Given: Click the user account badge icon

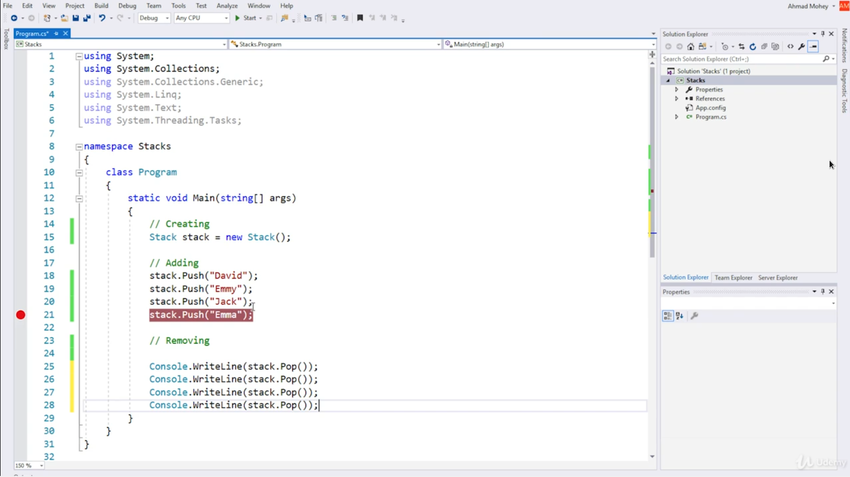Looking at the screenshot, I should coord(844,6).
